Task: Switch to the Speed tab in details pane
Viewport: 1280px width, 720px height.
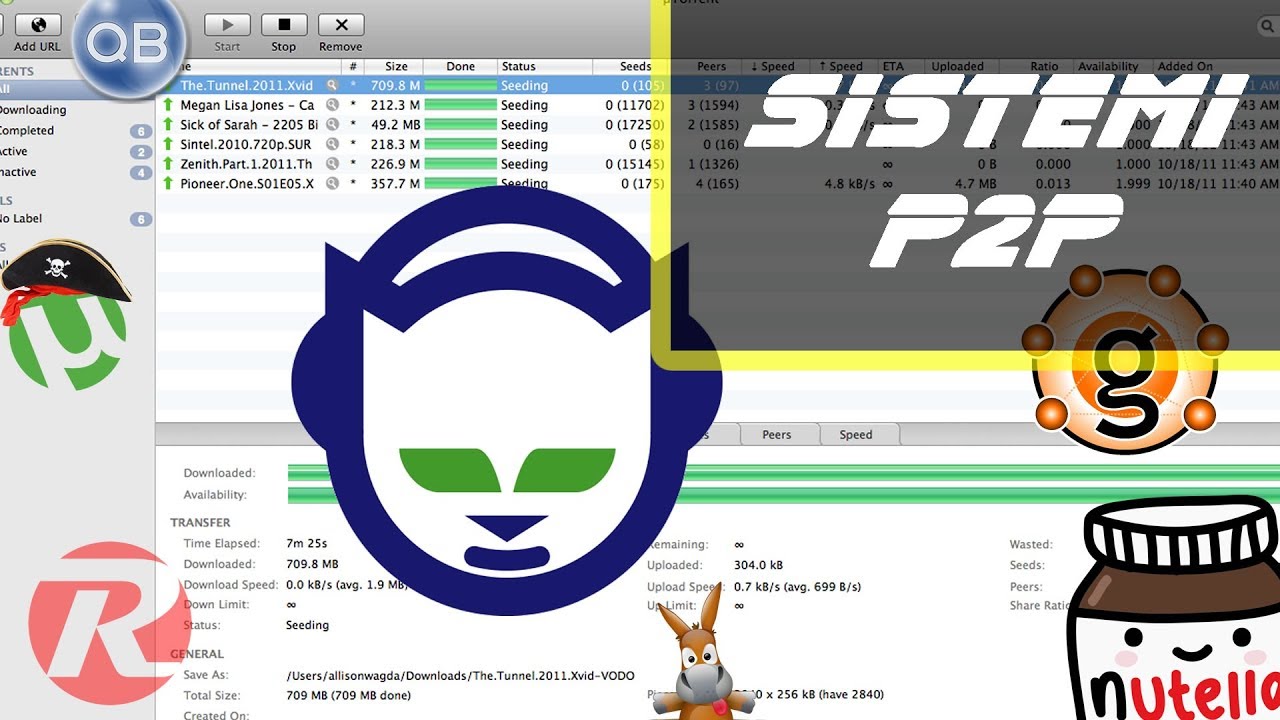Action: coord(856,434)
